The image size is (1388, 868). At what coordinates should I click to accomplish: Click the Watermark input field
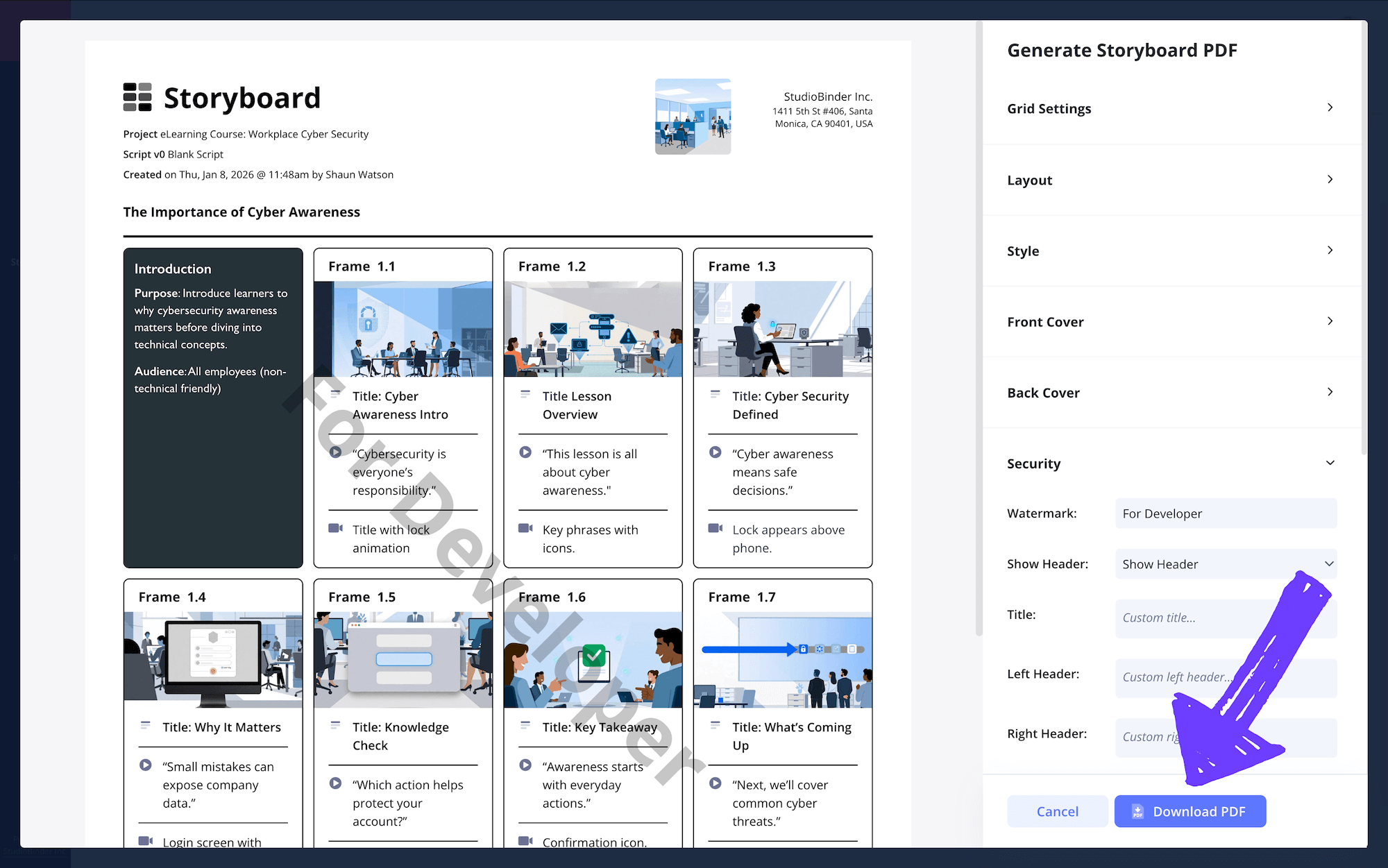coord(1226,513)
